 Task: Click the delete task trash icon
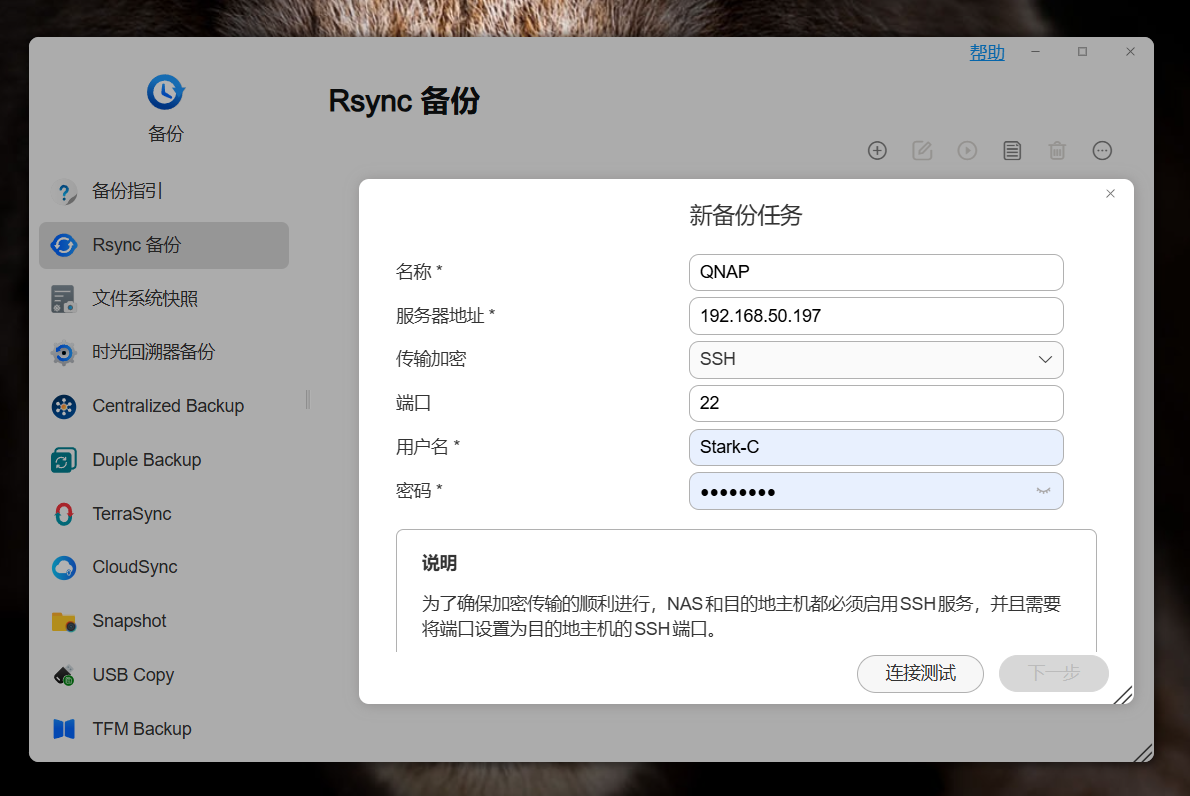pyautogui.click(x=1057, y=150)
